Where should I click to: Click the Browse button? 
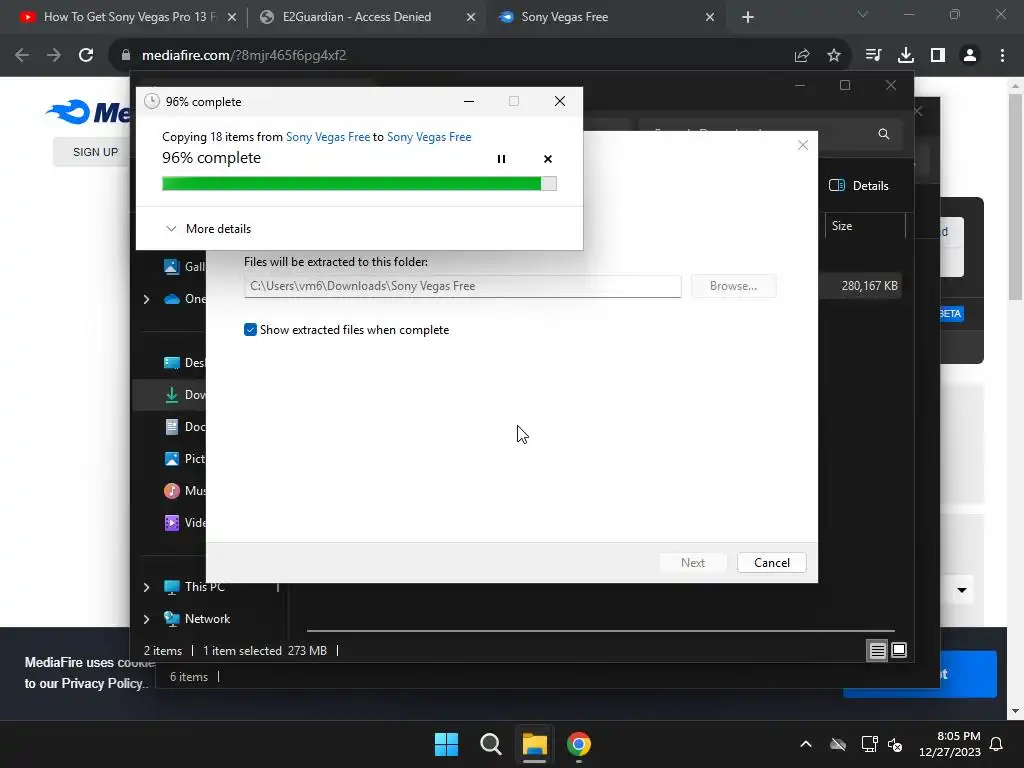point(733,286)
